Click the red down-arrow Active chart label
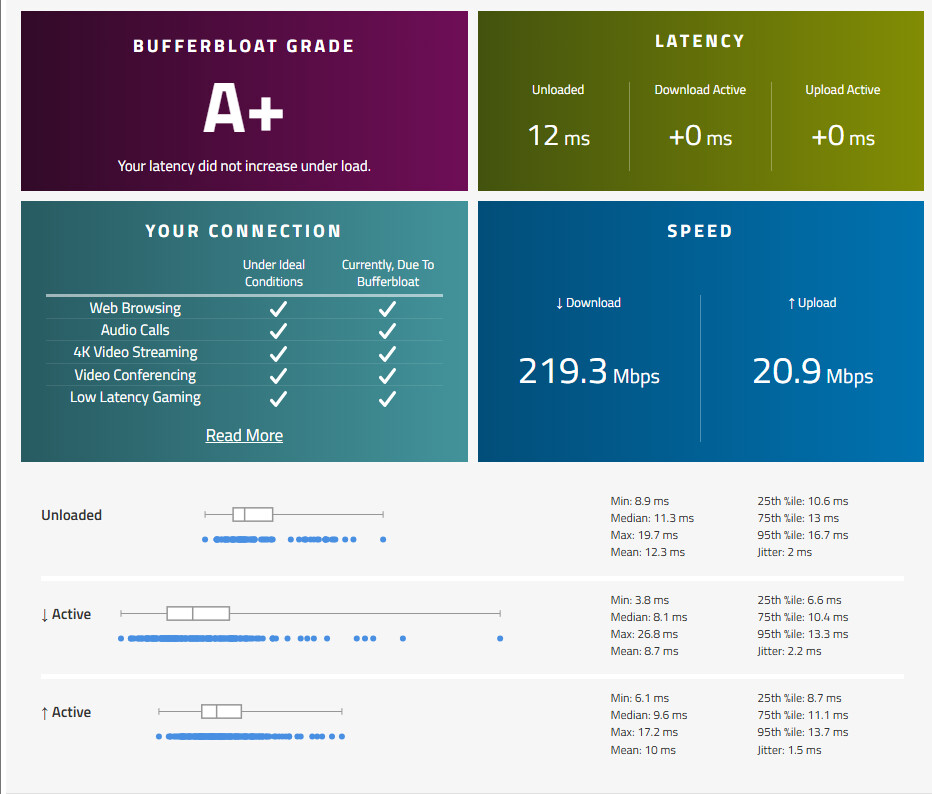 (66, 614)
